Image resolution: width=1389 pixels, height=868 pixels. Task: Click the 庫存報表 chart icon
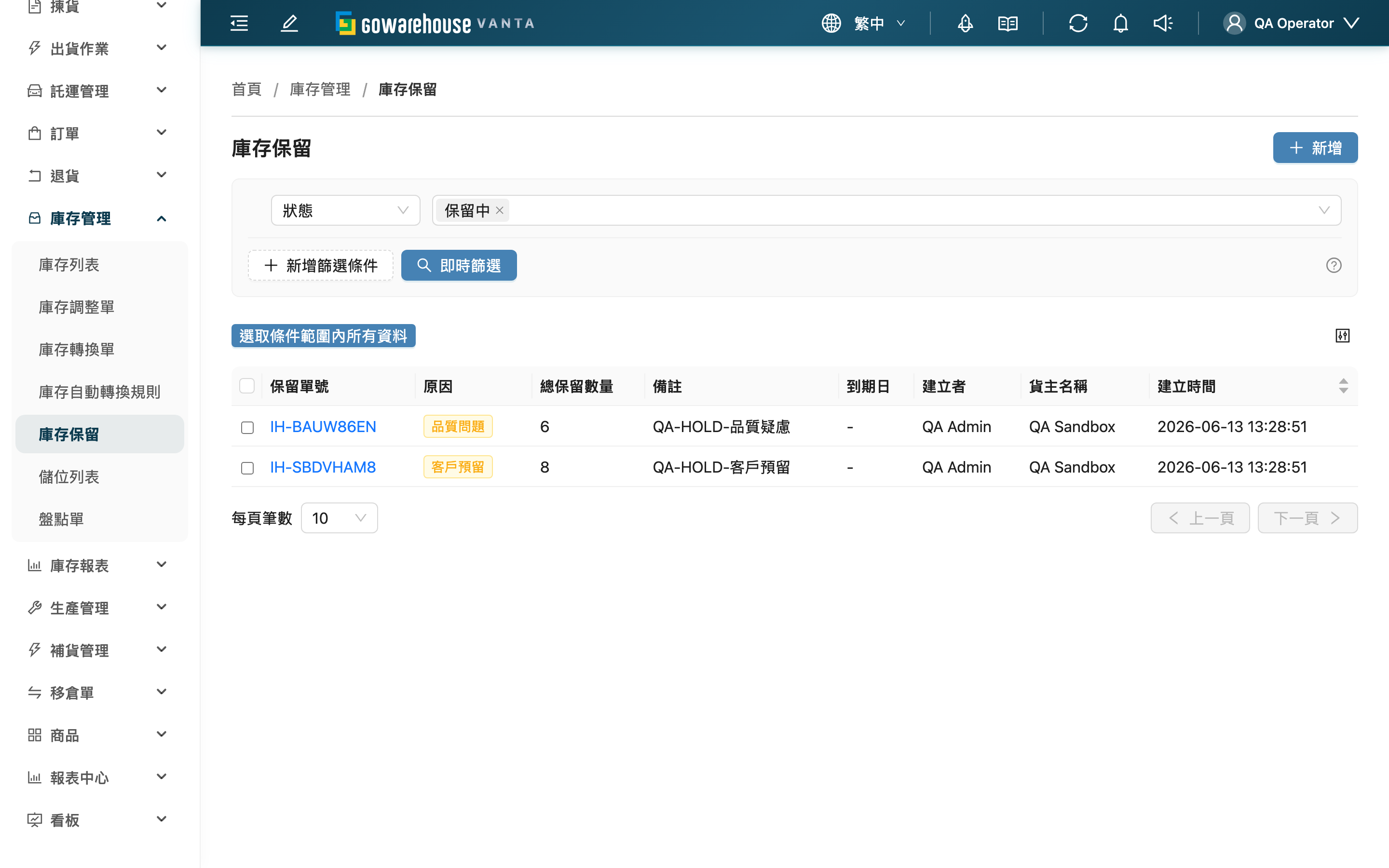[x=34, y=566]
